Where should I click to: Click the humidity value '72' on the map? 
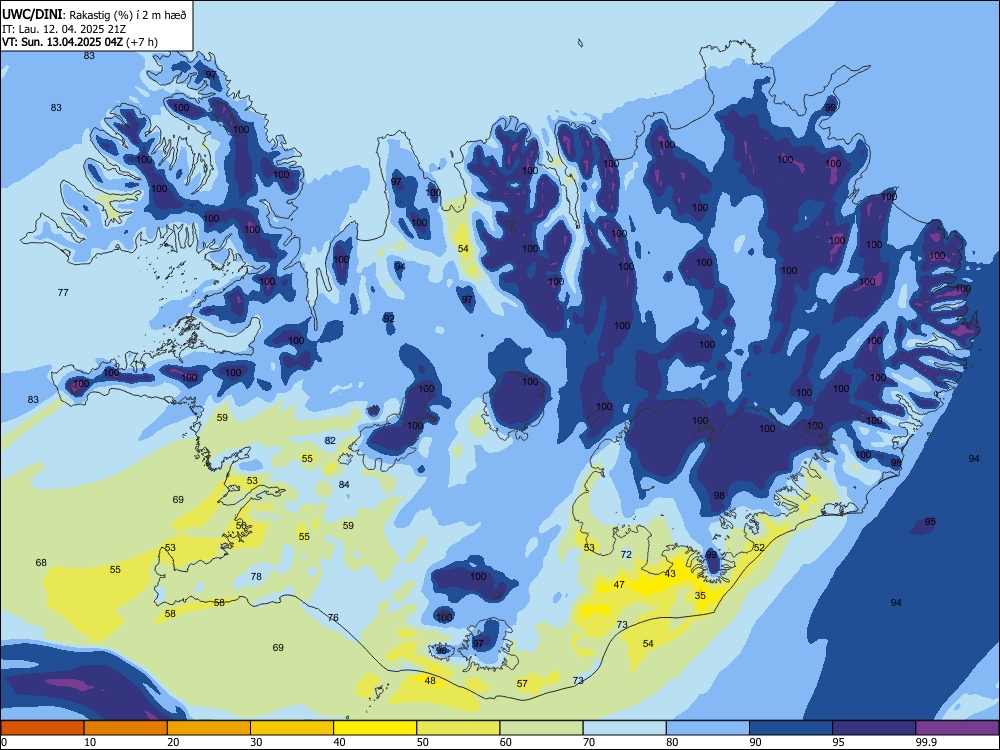[x=626, y=555]
